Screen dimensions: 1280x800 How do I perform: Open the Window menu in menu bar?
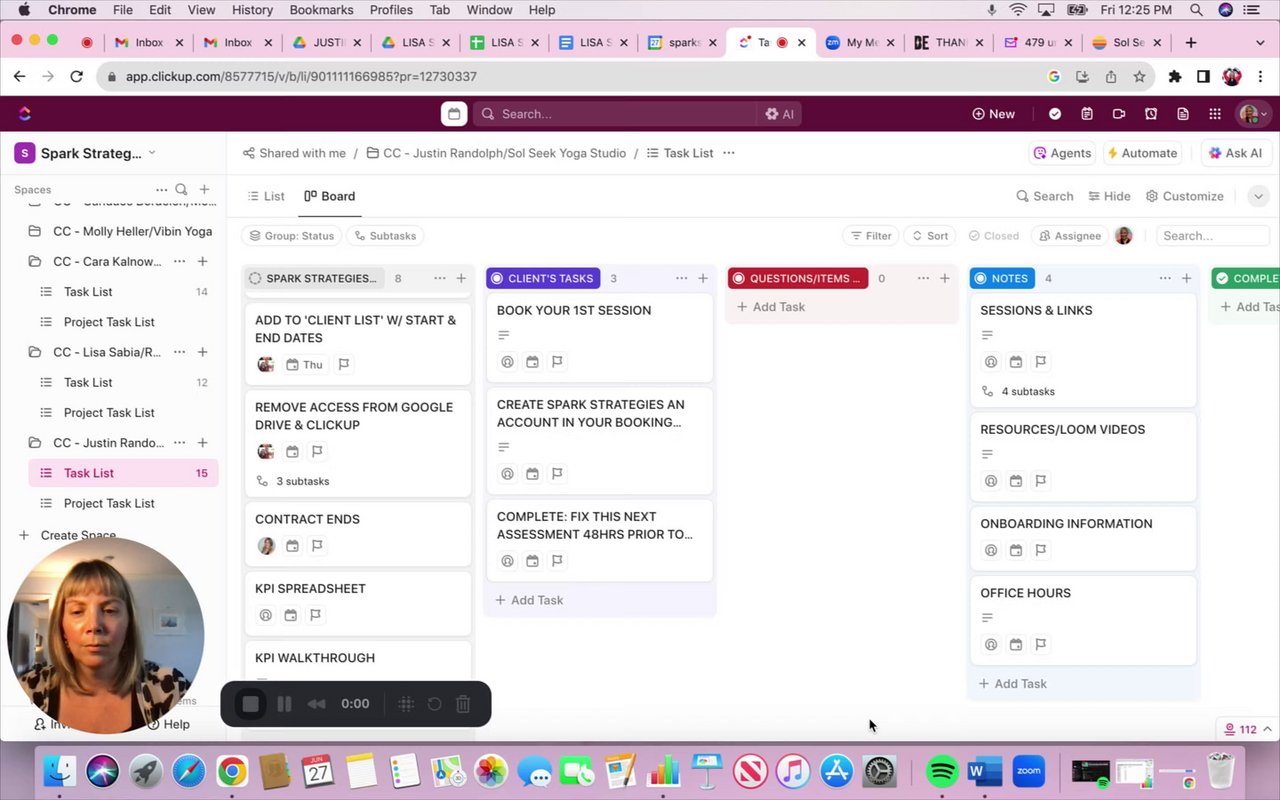tap(489, 10)
